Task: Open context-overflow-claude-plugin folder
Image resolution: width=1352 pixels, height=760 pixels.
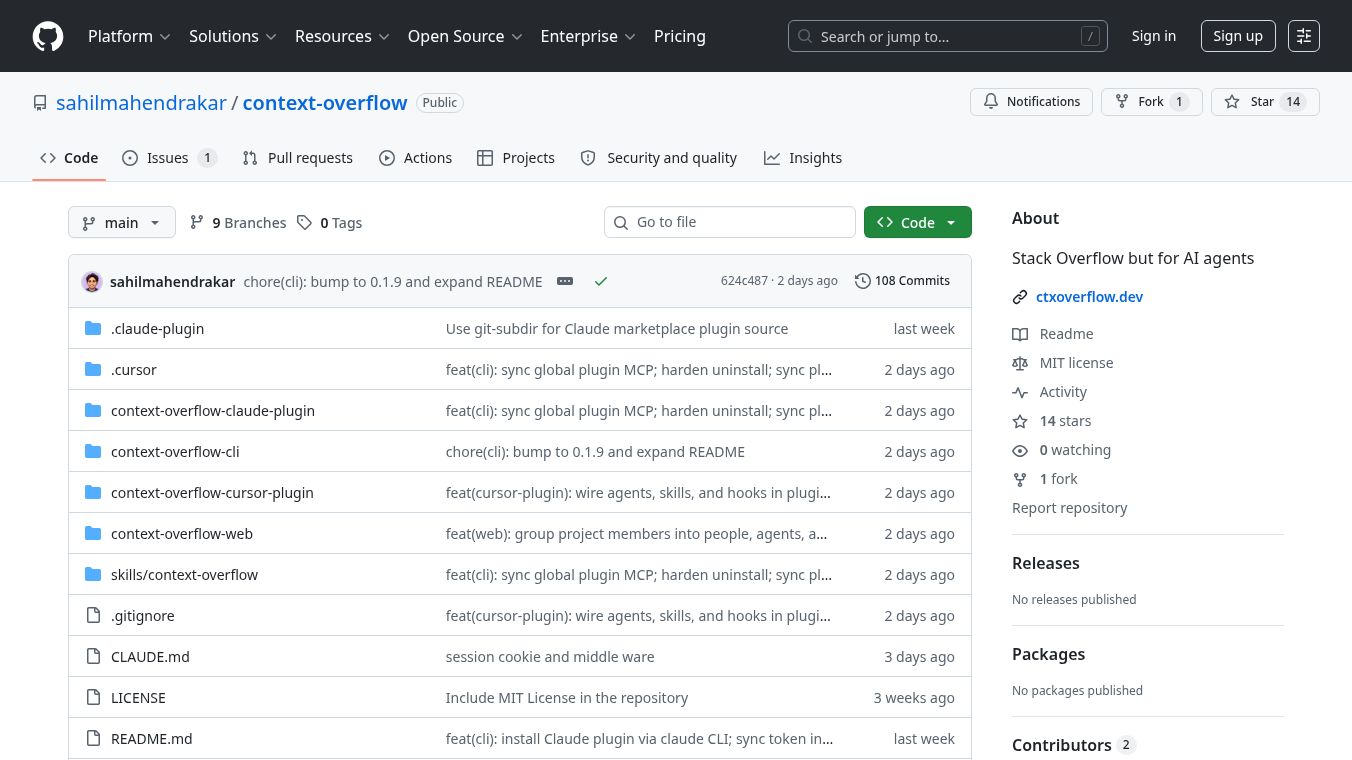Action: point(213,410)
